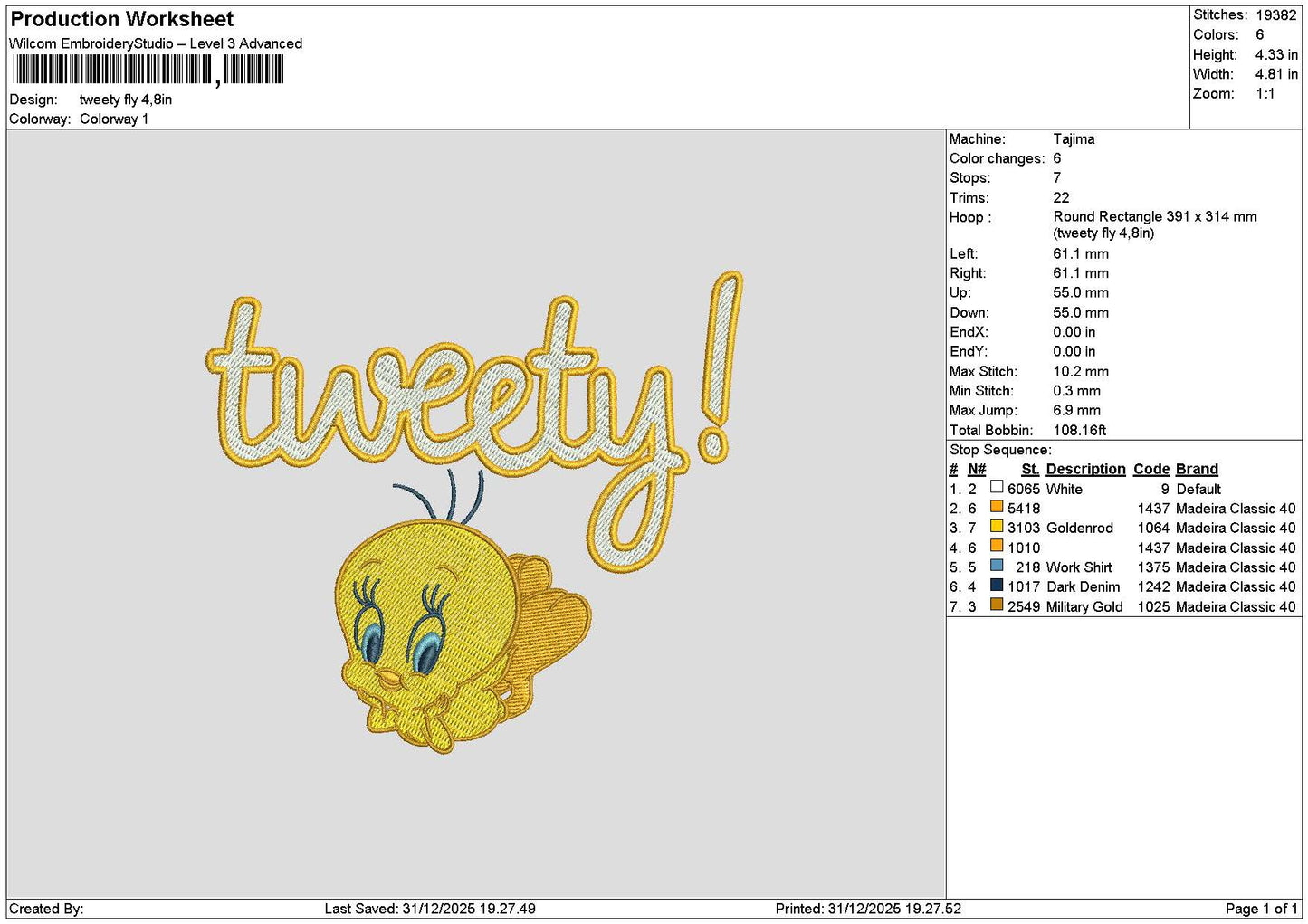This screenshot has height=924, width=1308.
Task: Click 'Round Rectangle 391 x 314 mm' hoop text
Action: (x=1155, y=216)
